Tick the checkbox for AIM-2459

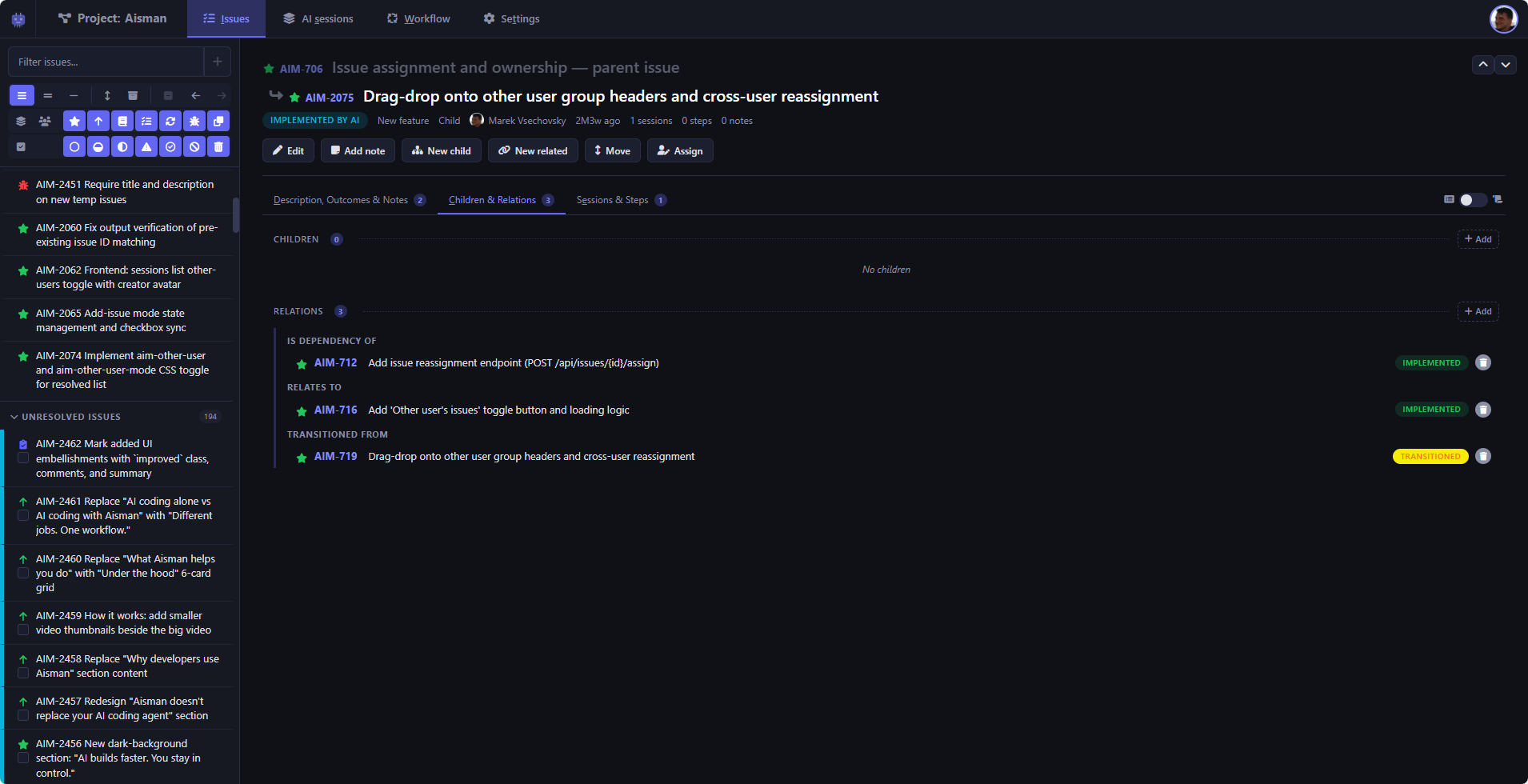(x=23, y=630)
